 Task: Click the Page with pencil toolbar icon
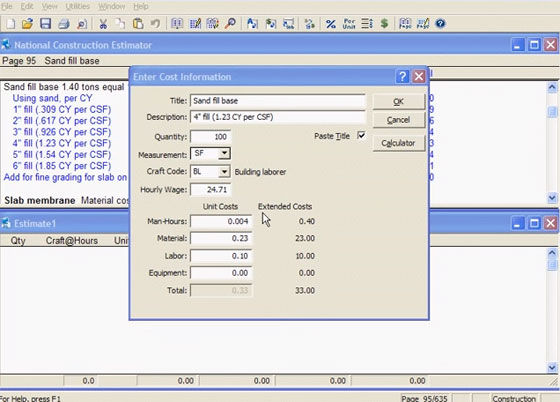423,24
